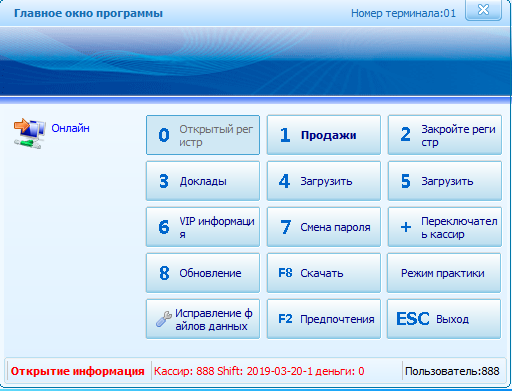Click the Онлайн status label

[x=70, y=128]
